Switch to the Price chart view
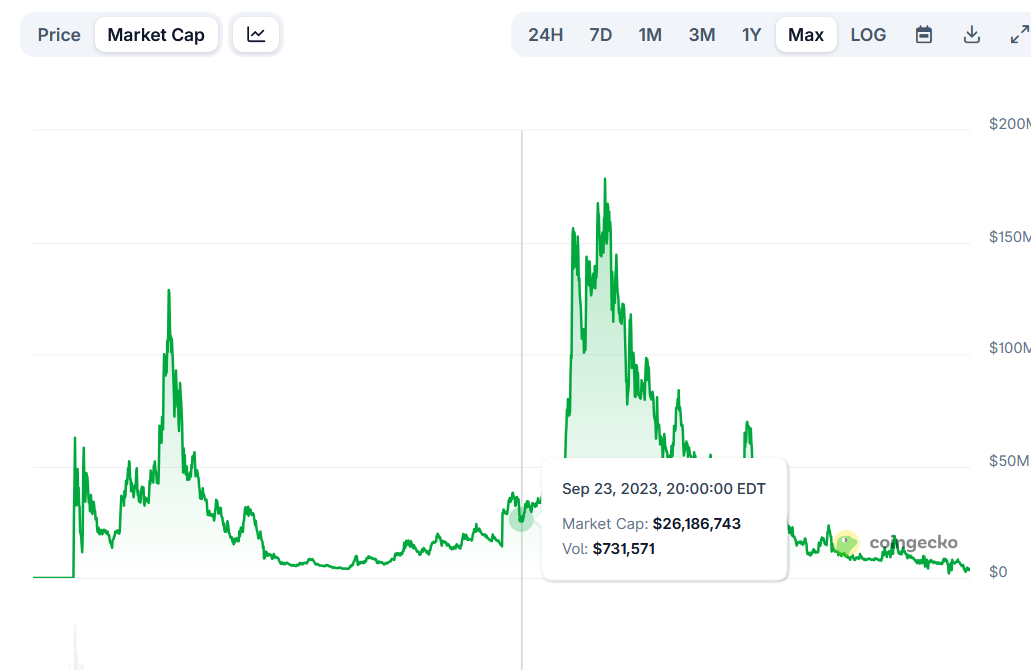 pos(59,35)
